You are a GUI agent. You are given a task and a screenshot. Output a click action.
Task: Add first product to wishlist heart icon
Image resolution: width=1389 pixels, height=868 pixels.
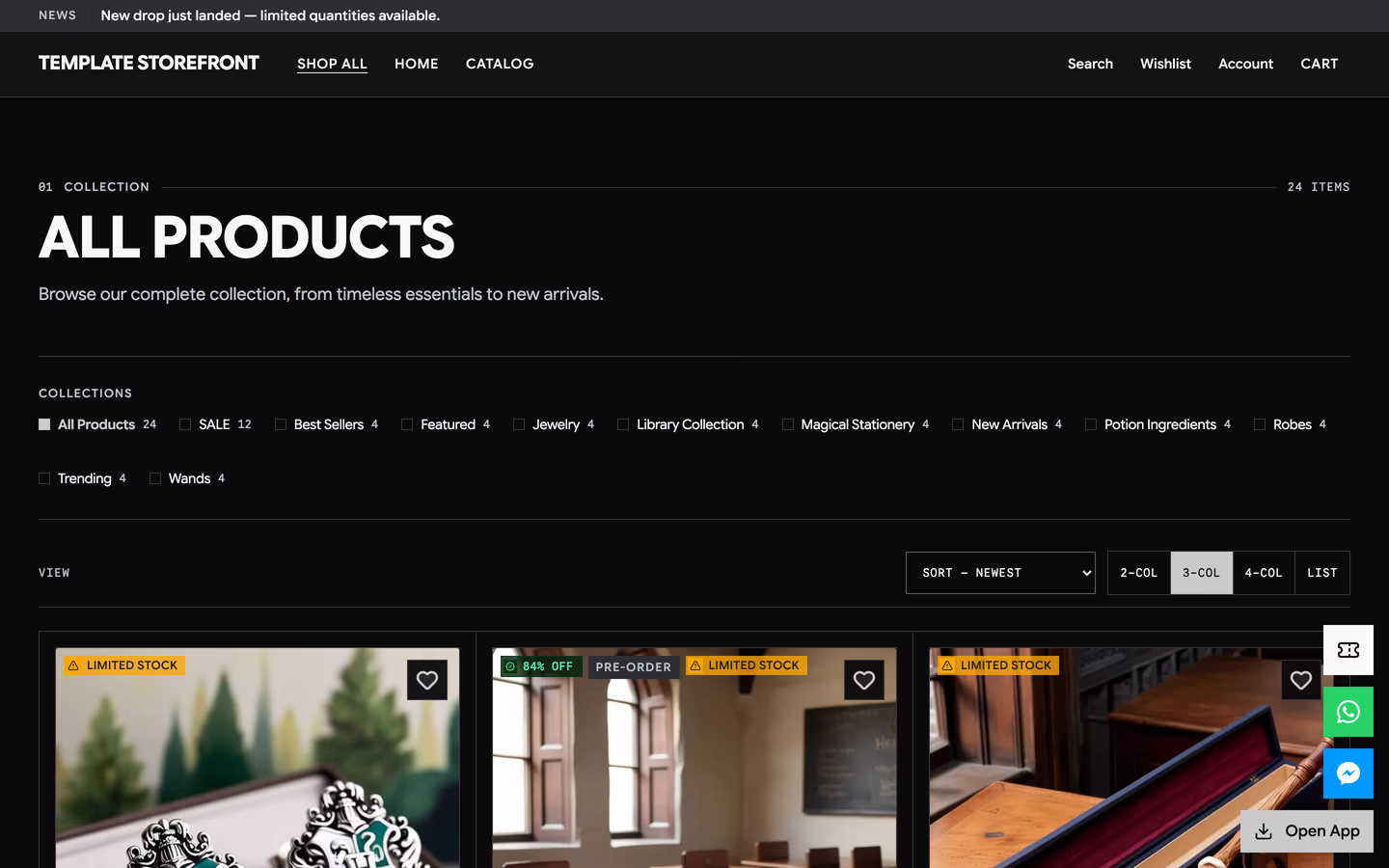point(427,680)
